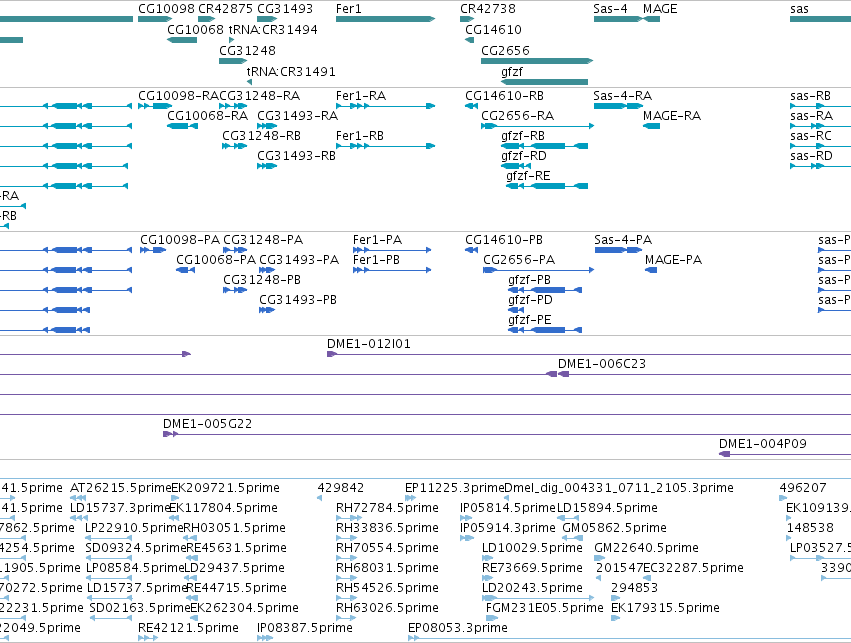The image size is (851, 643).
Task: Click the tRNA:CR31494 label
Action: coord(272,29)
